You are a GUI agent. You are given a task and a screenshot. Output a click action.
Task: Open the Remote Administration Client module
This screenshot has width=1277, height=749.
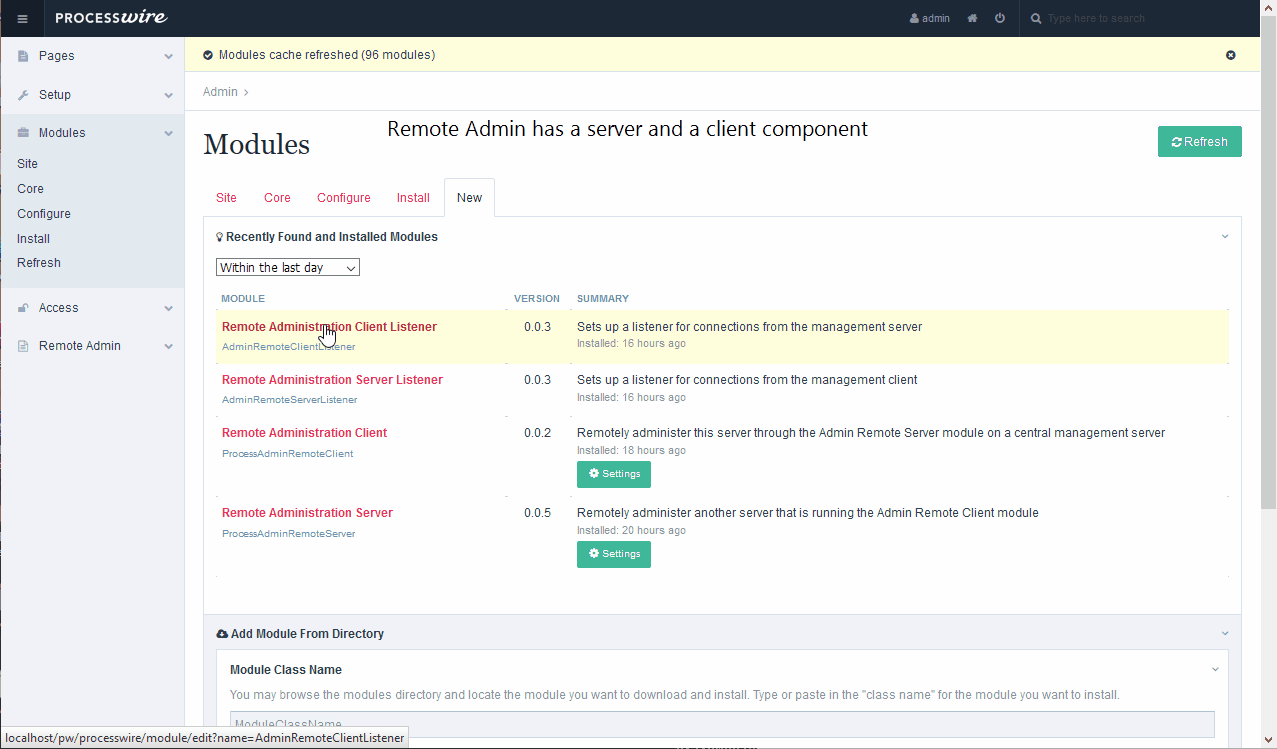(x=304, y=433)
